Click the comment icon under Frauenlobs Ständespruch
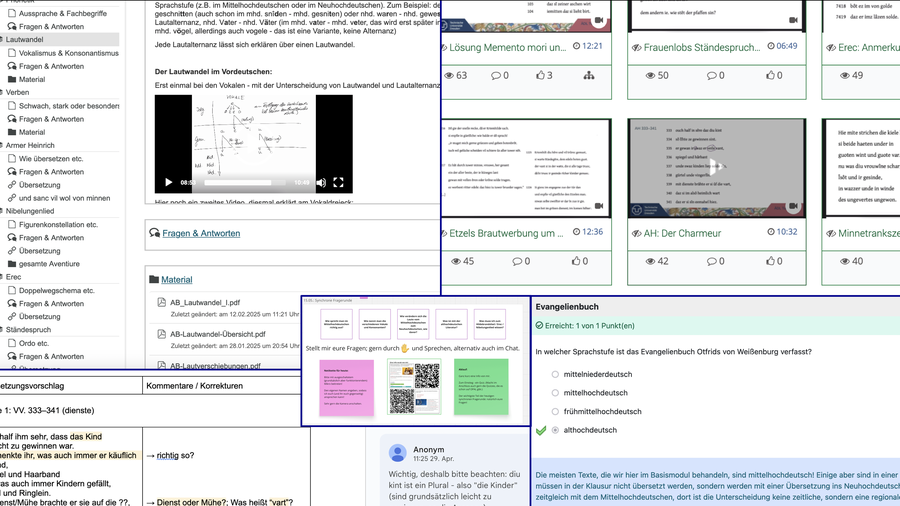Screen dimensions: 900x506 (711, 75)
